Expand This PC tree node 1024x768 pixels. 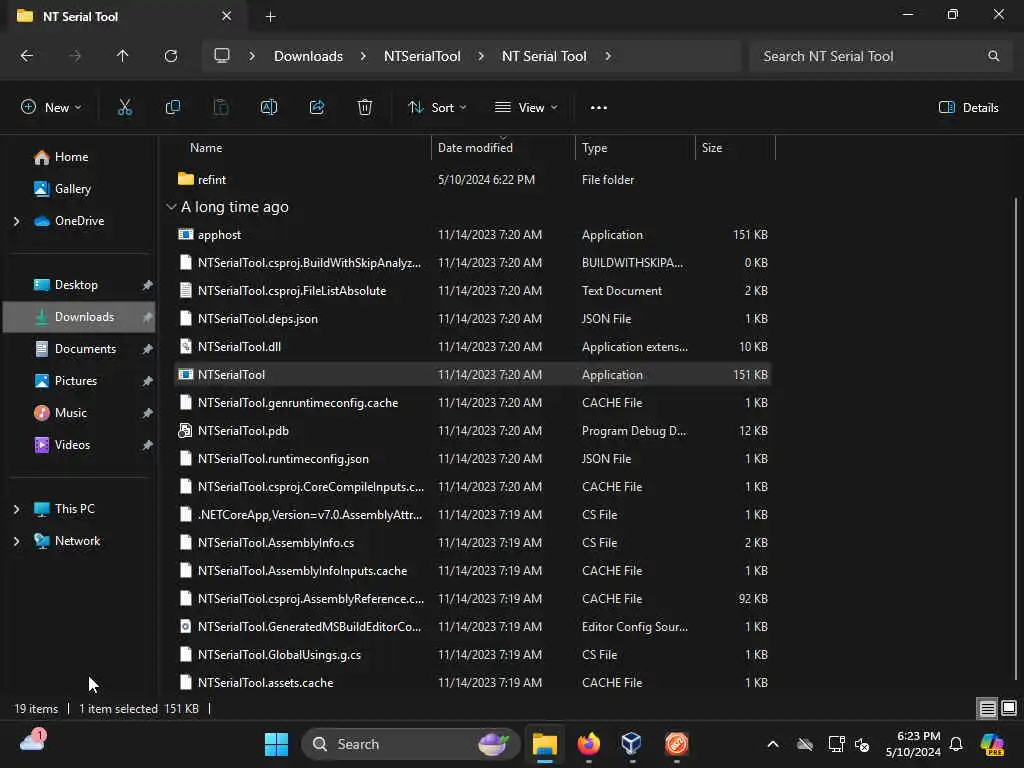(x=16, y=509)
